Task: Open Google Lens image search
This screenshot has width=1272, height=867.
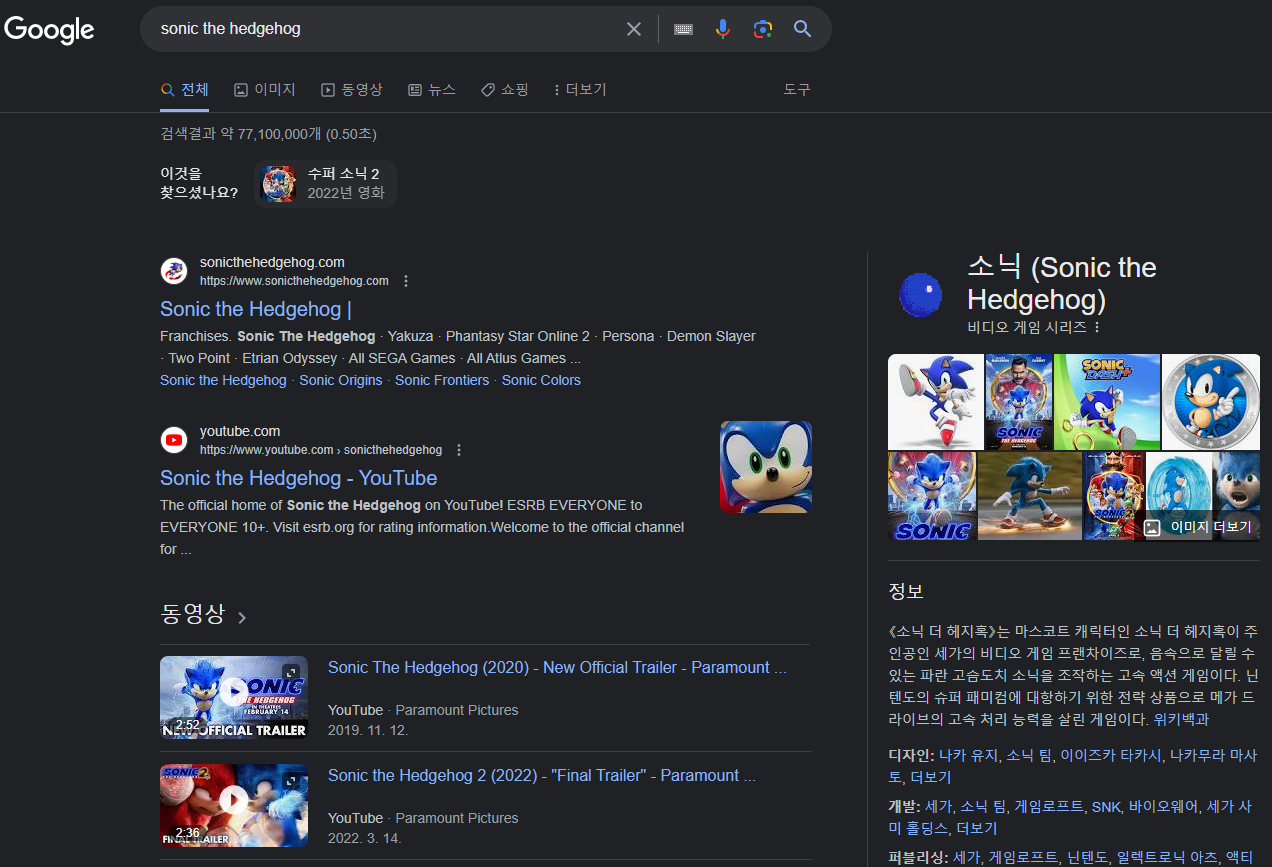Action: [763, 29]
